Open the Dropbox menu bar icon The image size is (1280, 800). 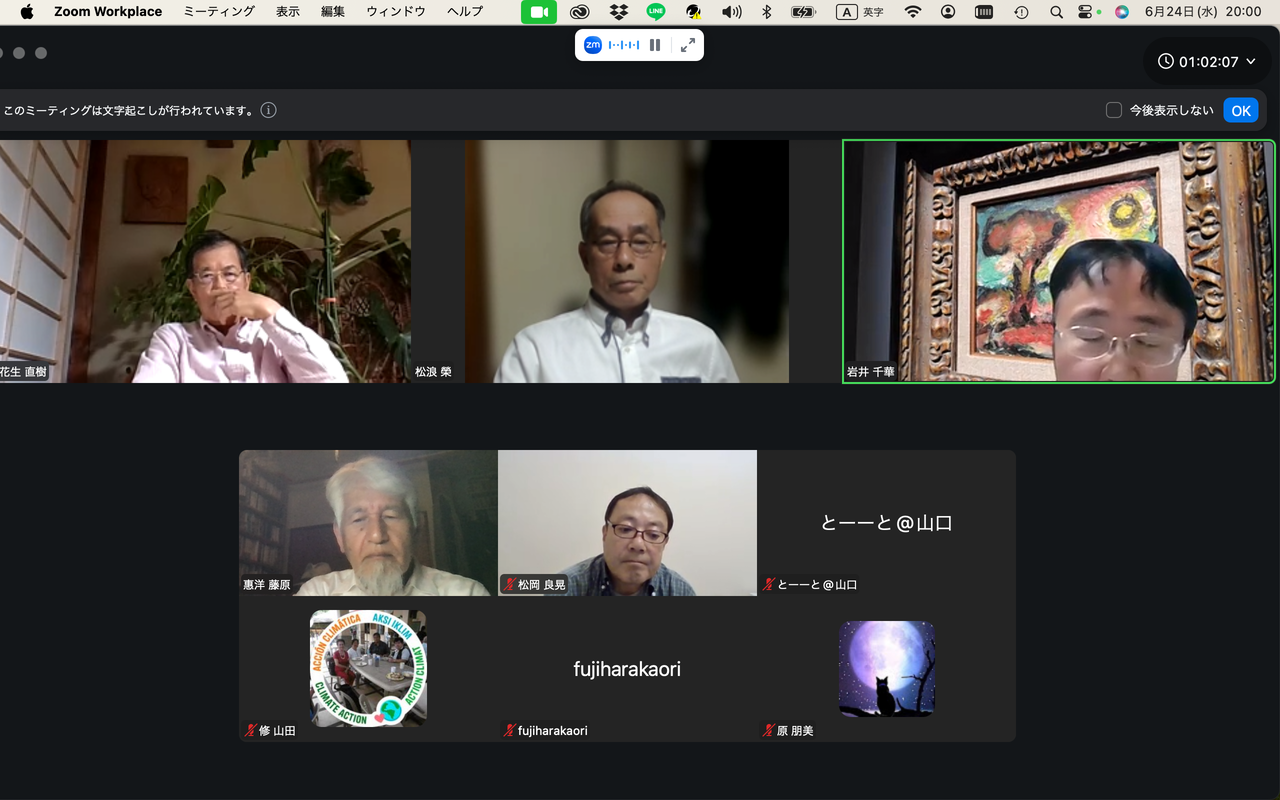tap(619, 12)
